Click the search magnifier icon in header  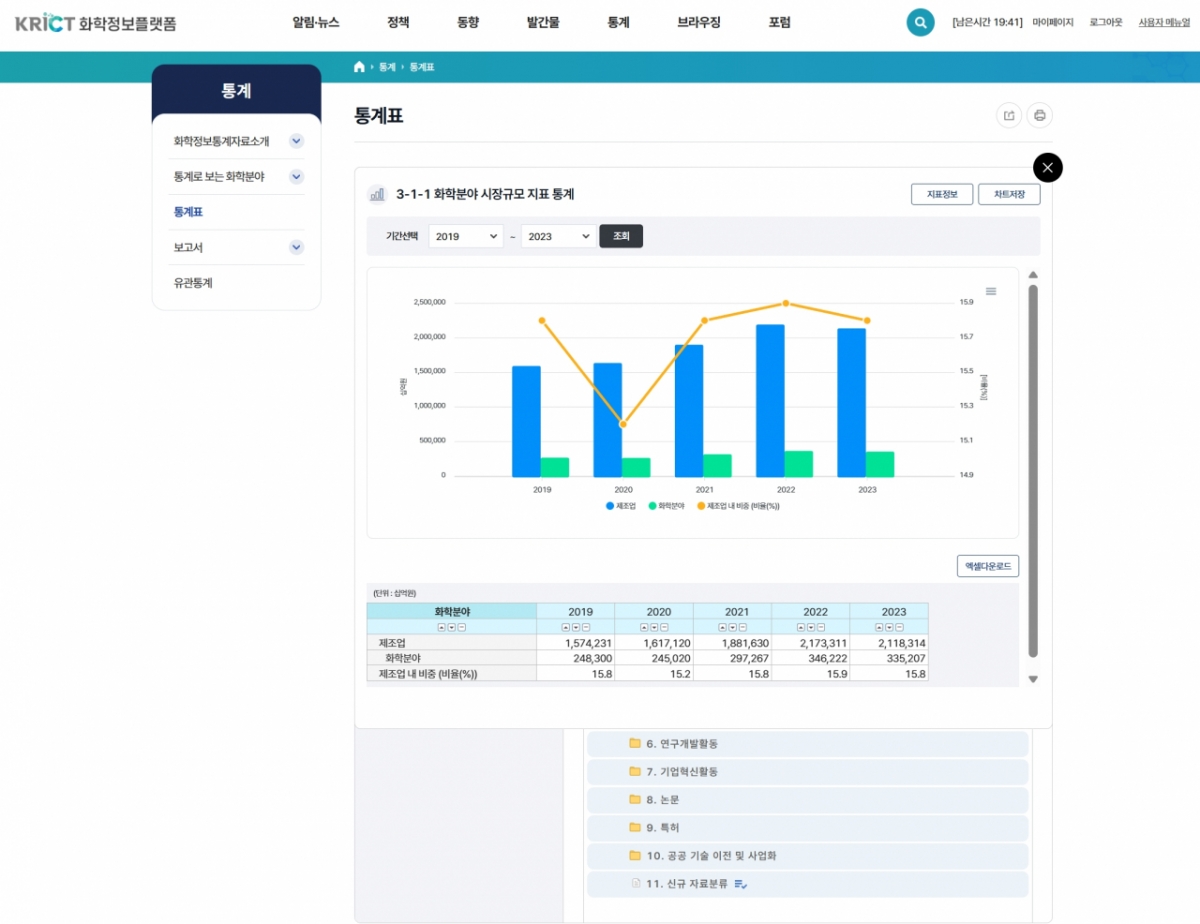click(920, 22)
